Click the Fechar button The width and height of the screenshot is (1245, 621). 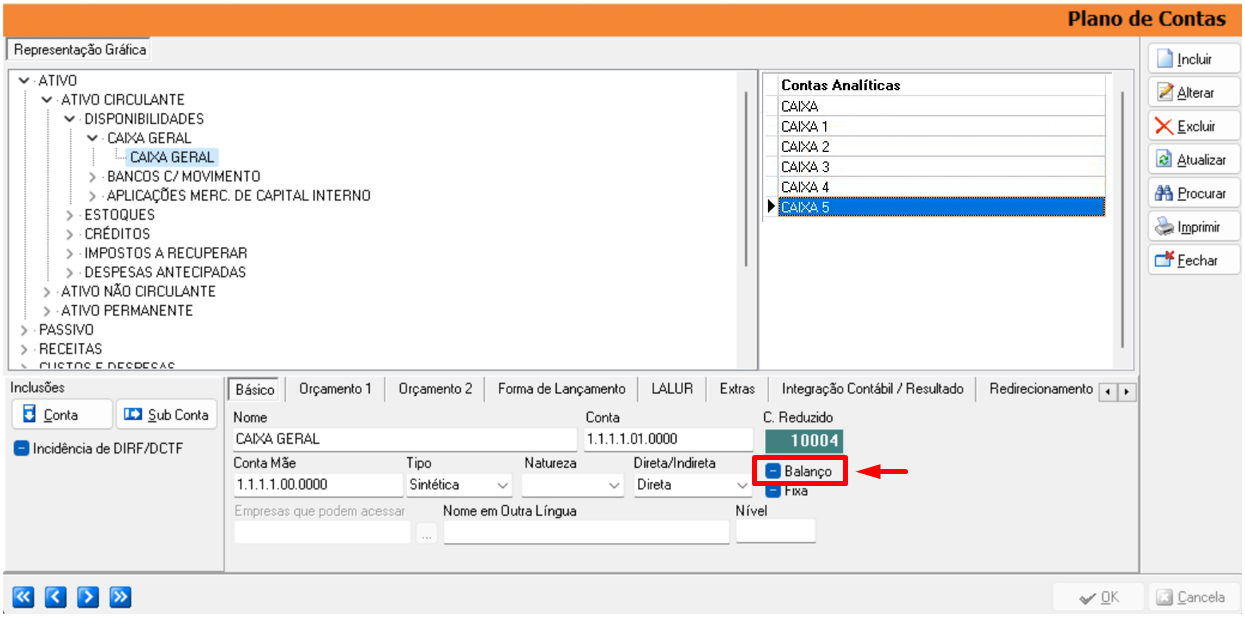point(1186,260)
